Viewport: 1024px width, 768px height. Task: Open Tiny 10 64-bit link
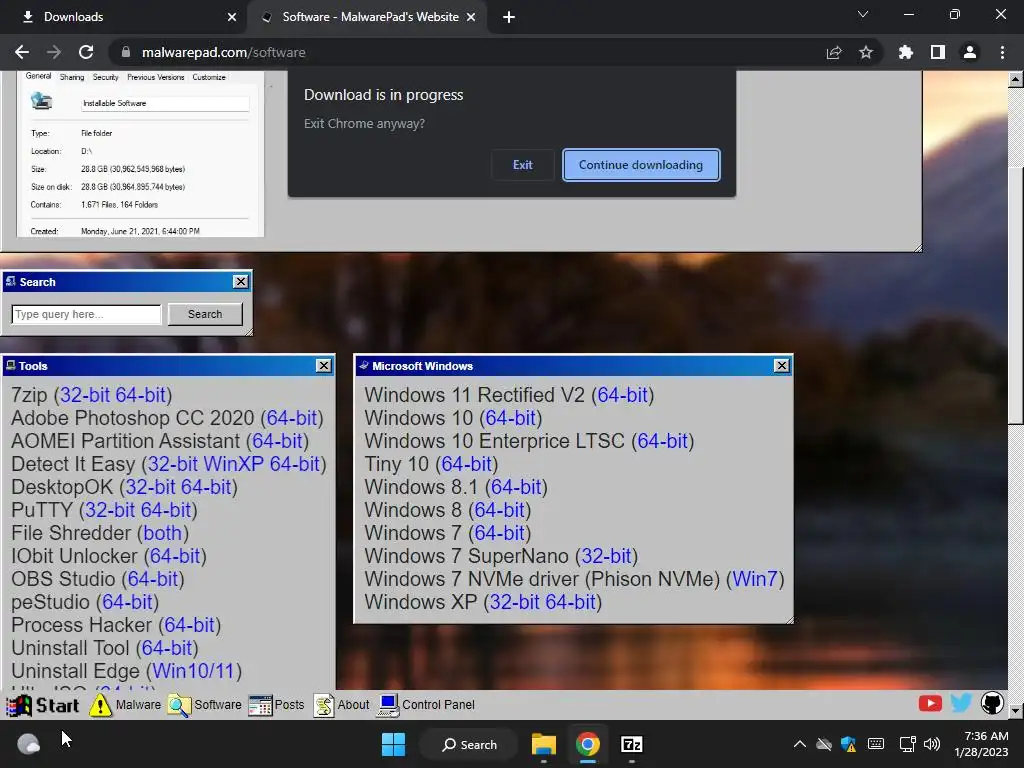pos(466,464)
